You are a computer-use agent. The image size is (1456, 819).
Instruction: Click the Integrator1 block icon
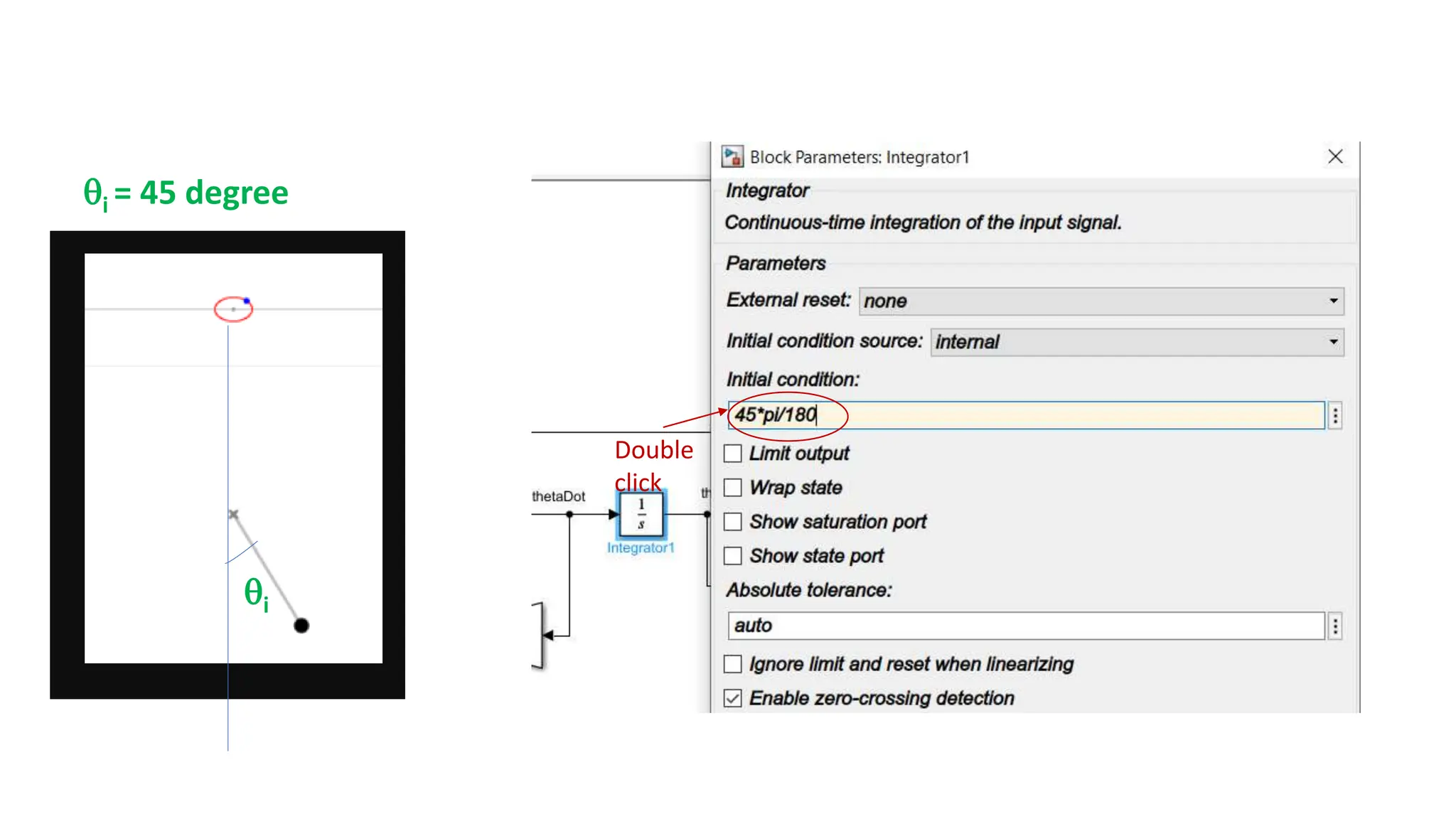[641, 514]
